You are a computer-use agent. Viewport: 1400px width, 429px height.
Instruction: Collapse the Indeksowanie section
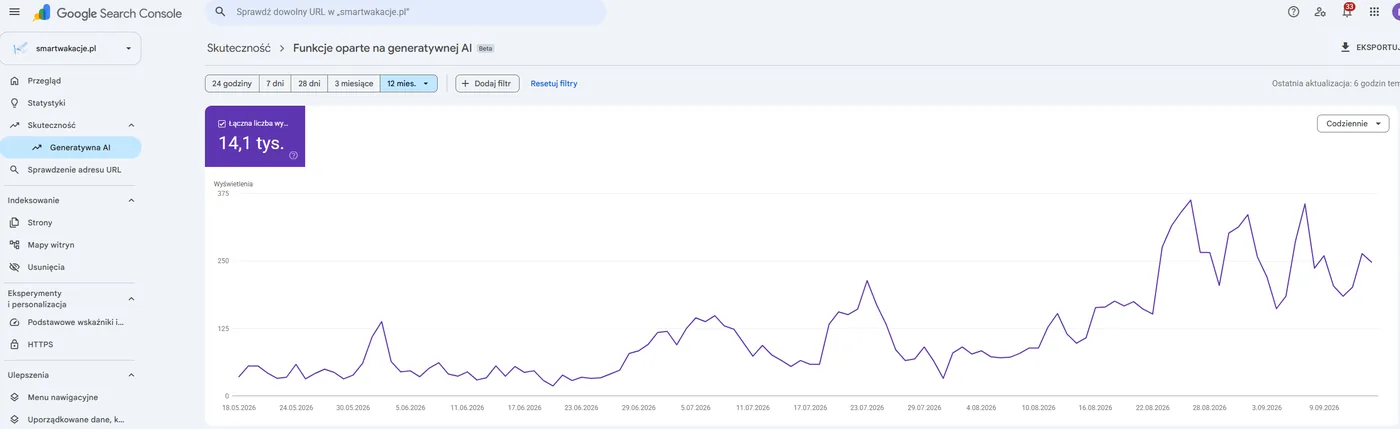point(131,200)
